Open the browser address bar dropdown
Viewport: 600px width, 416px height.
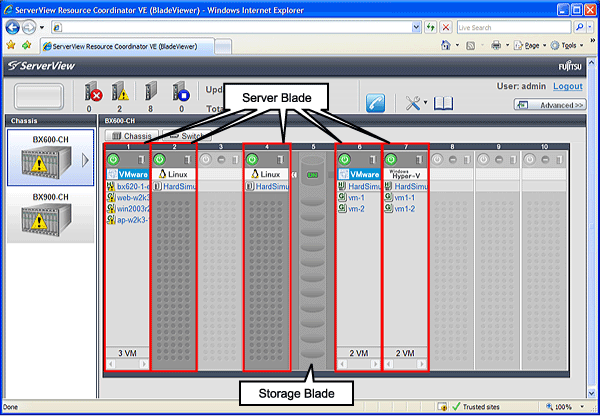(x=416, y=27)
